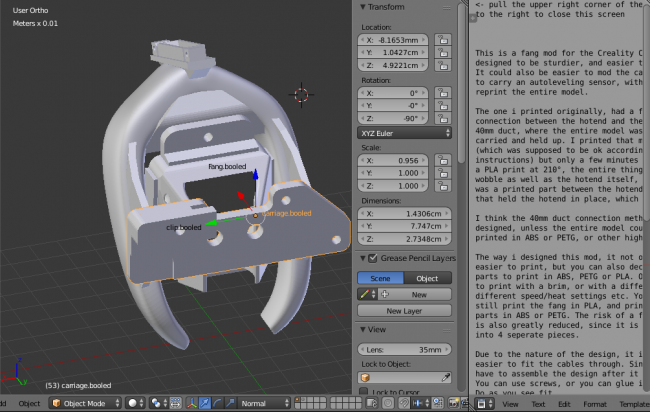The width and height of the screenshot is (650, 412).
Task: Click the Lock to Object field
Action: 404,378
